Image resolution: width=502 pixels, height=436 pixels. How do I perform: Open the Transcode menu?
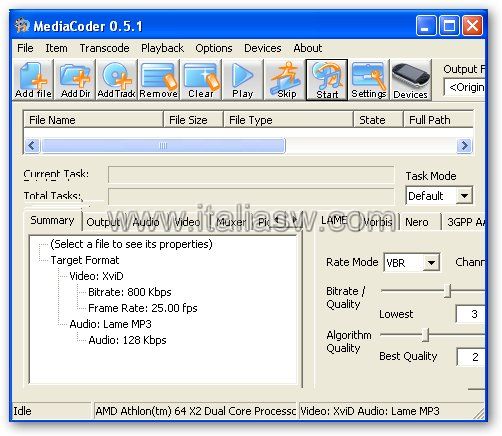104,48
